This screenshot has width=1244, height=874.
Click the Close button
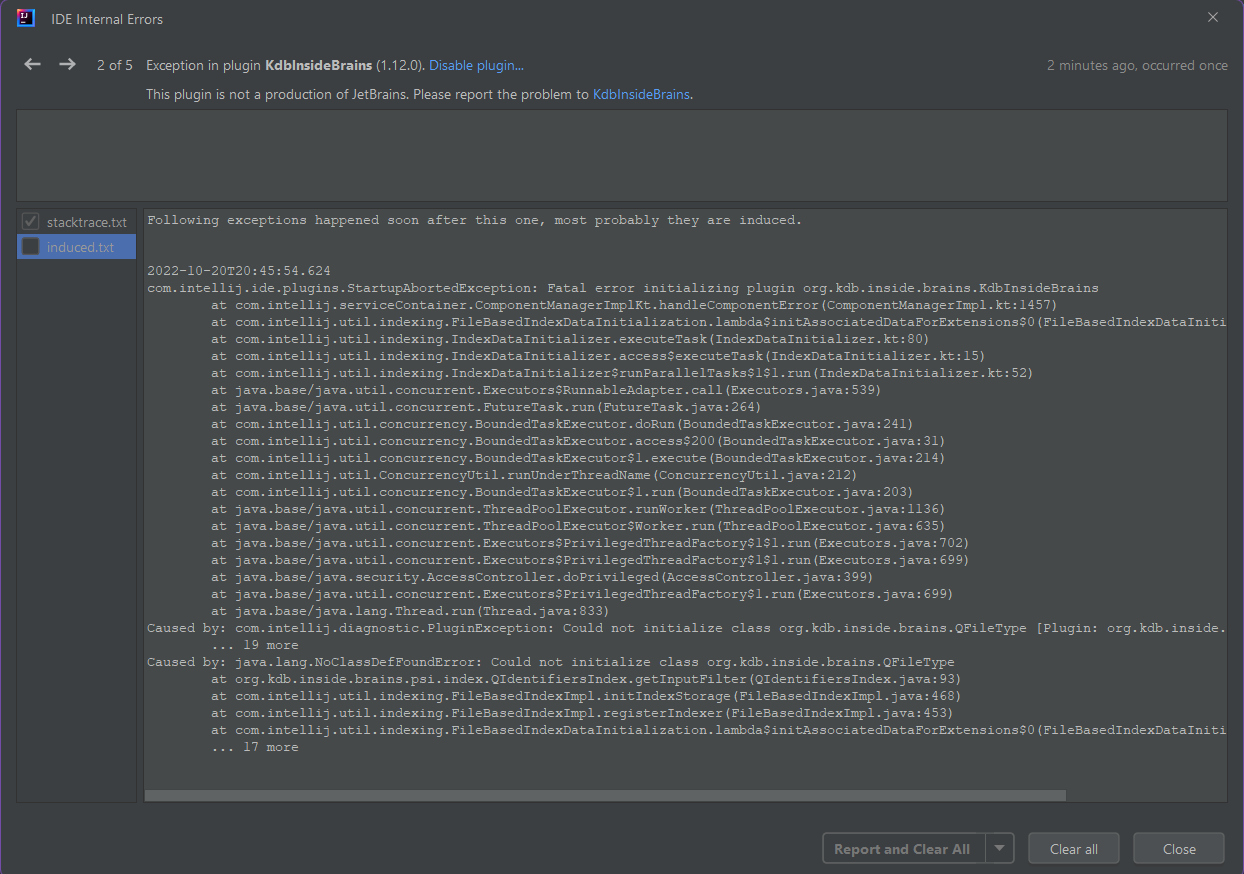click(1179, 849)
